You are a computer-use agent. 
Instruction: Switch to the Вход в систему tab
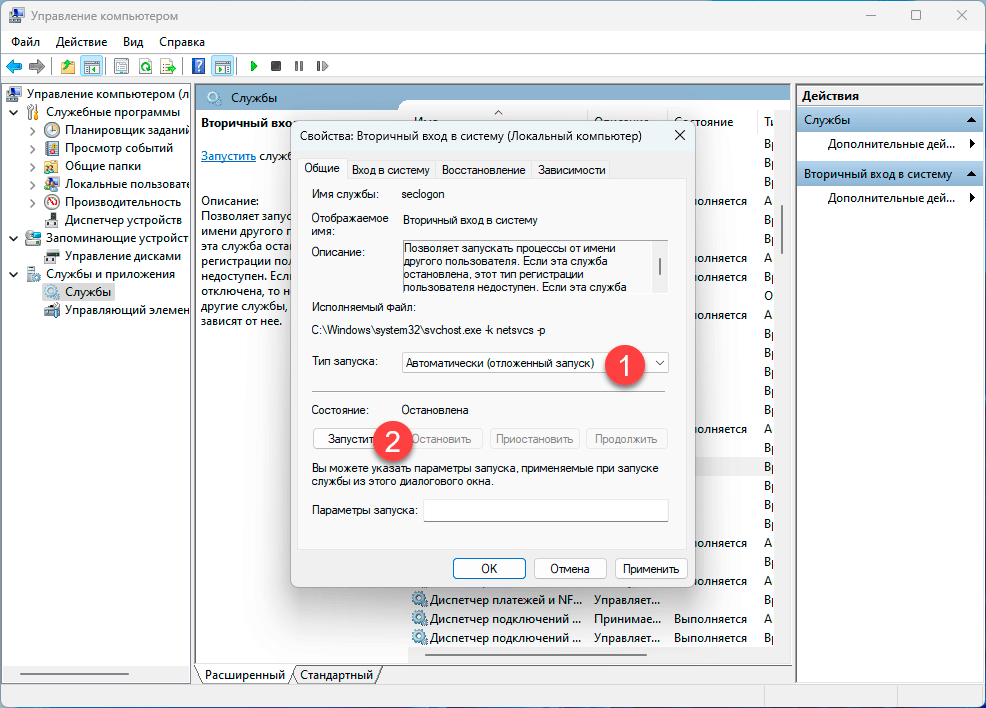[x=390, y=170]
